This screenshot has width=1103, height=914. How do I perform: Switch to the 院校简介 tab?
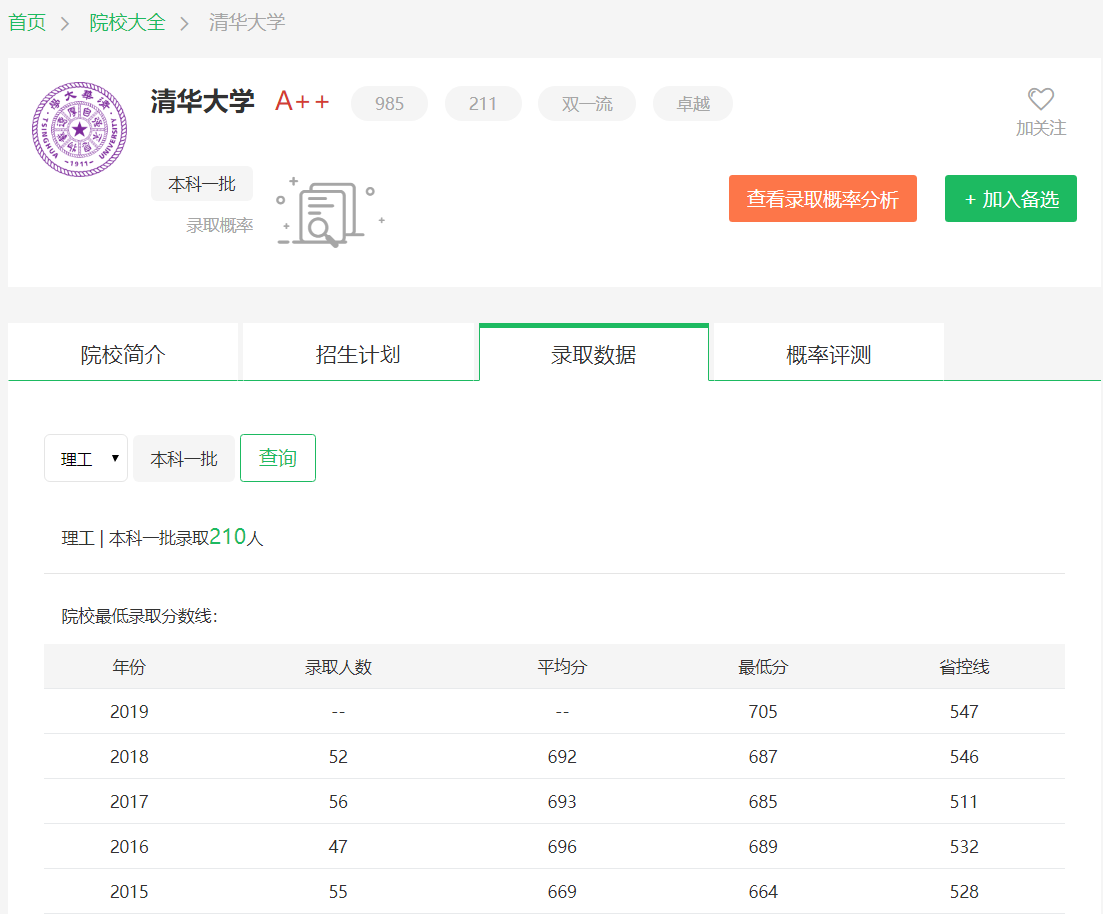coord(123,354)
